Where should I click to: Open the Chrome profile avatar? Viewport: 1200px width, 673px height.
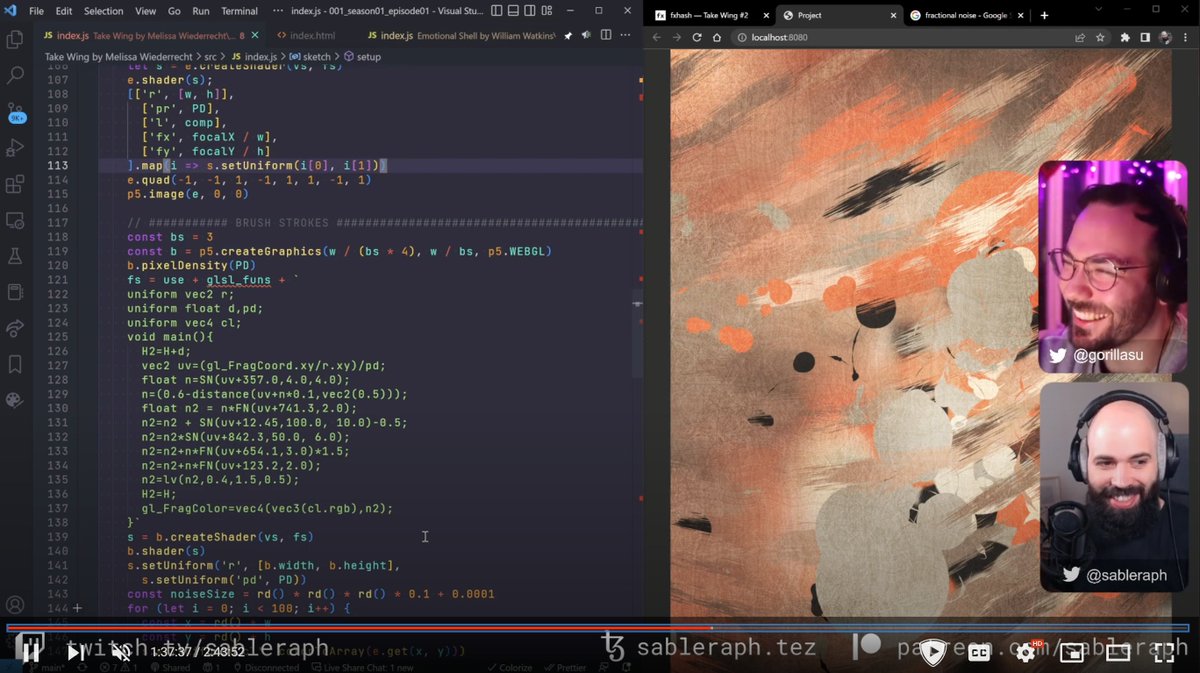click(1165, 37)
